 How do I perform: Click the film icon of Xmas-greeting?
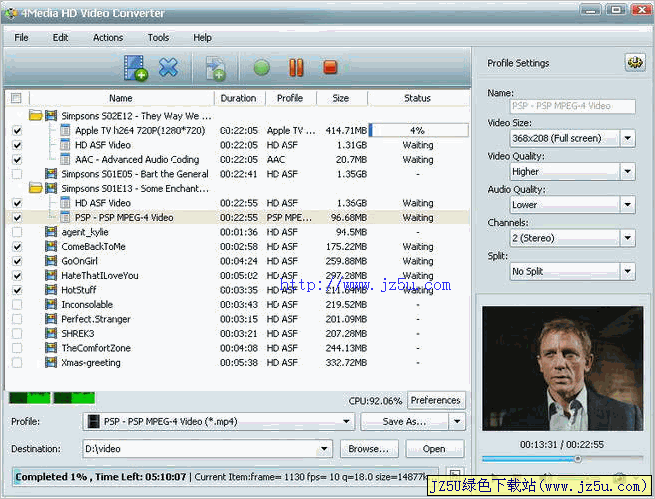(x=51, y=362)
